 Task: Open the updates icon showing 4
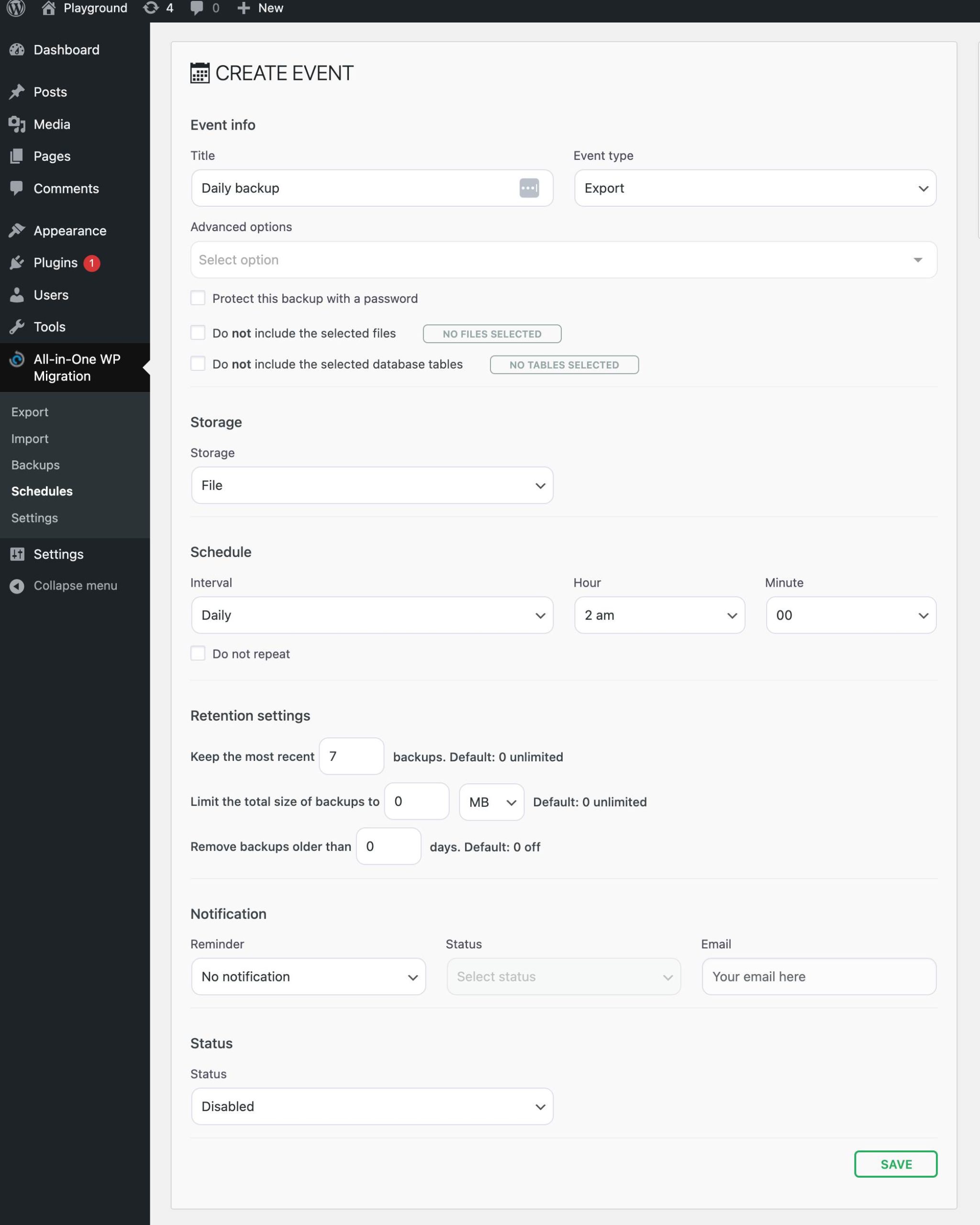151,8
